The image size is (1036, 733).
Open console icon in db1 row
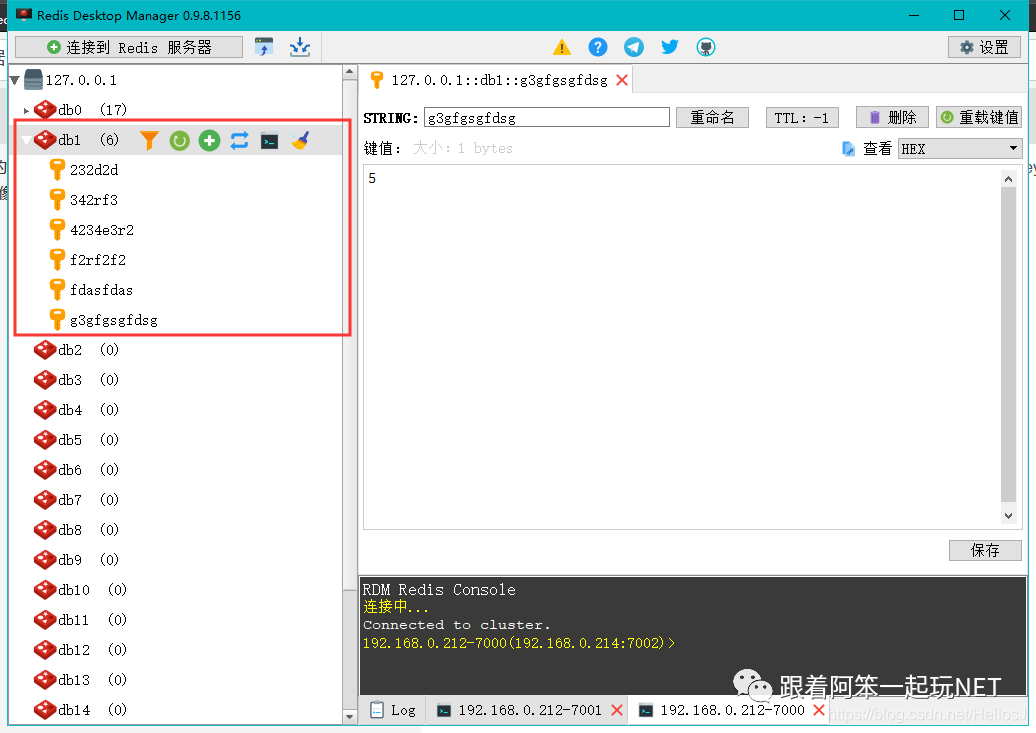click(x=270, y=141)
